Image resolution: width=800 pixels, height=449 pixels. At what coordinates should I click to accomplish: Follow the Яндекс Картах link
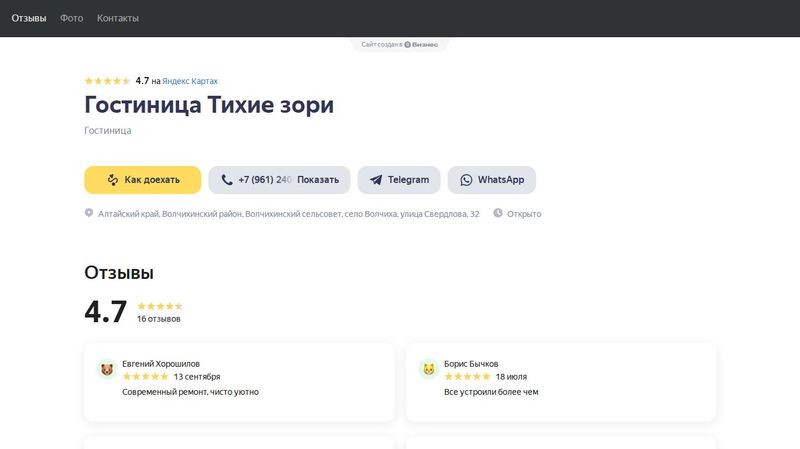click(190, 81)
